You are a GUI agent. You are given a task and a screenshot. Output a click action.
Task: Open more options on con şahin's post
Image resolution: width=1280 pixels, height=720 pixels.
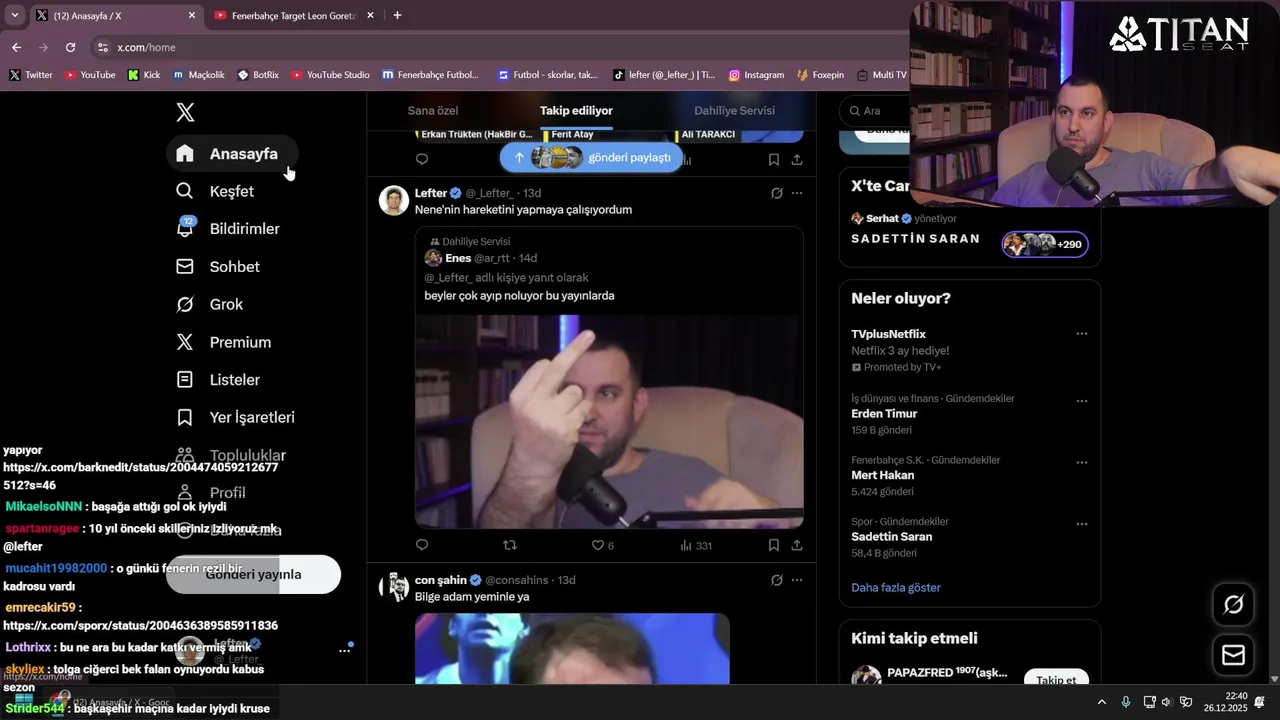[x=797, y=580]
